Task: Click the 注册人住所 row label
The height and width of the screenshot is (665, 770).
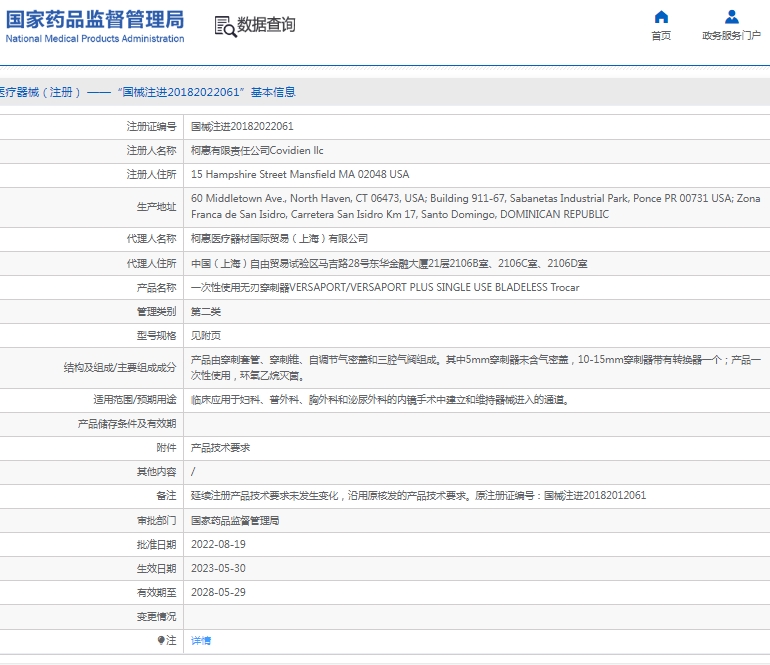Action: [151, 174]
